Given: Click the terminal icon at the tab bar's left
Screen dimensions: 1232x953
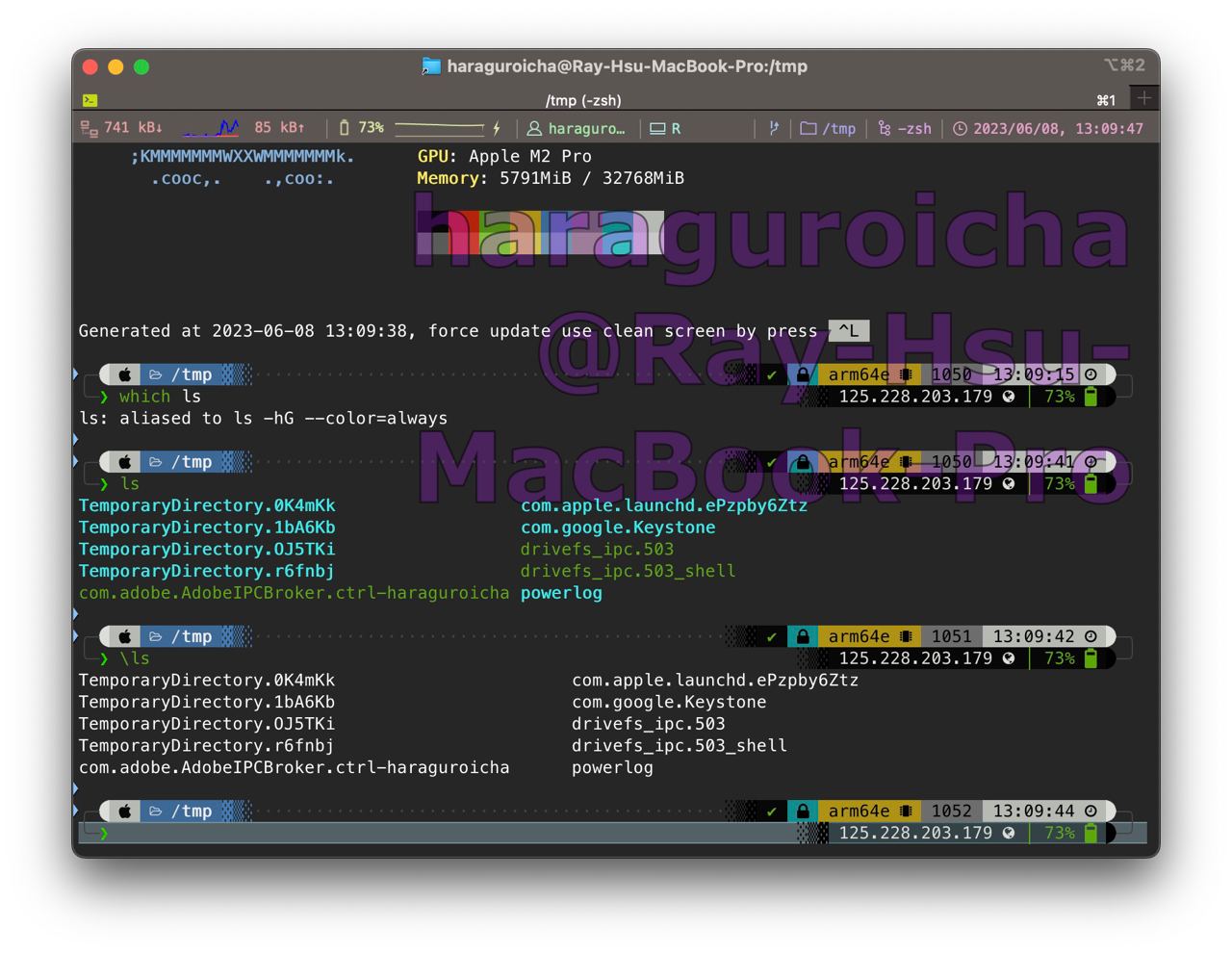Looking at the screenshot, I should 90,100.
